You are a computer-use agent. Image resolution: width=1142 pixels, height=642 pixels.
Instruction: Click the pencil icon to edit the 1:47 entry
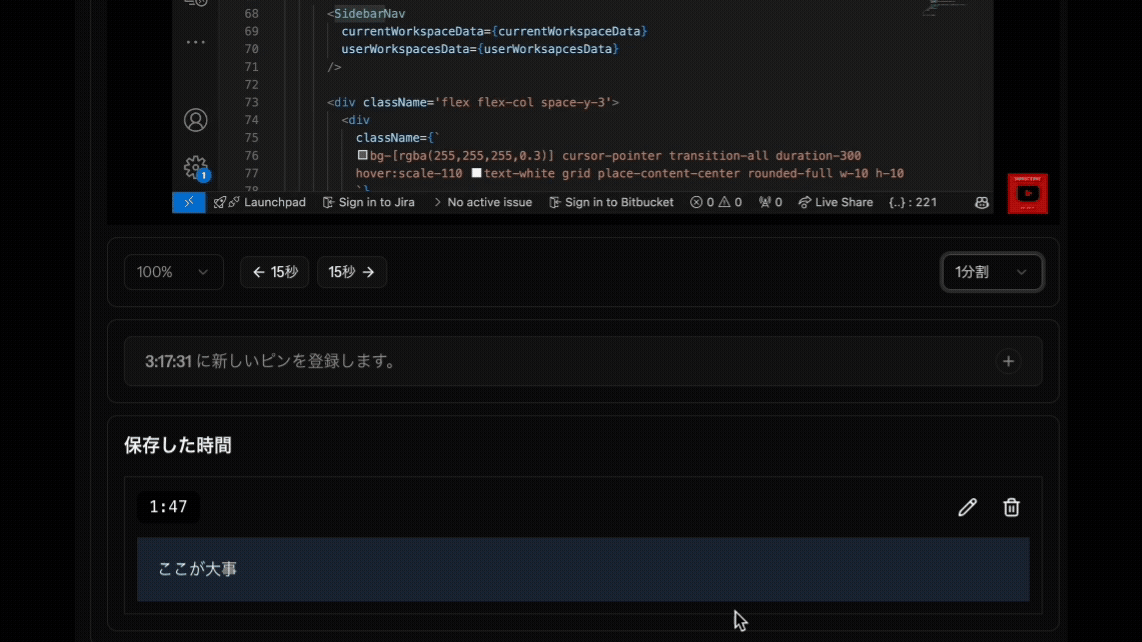(967, 507)
